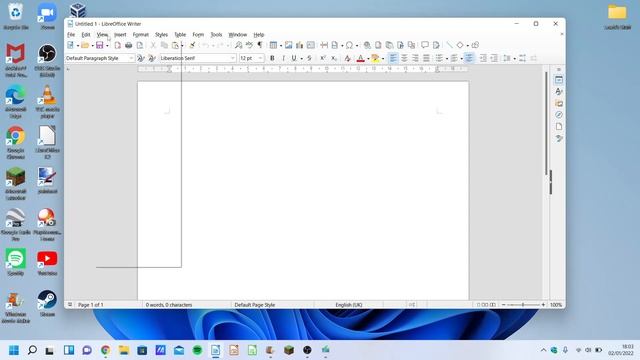Viewport: 640px width, 360px height.
Task: Click the Insert Comment speech bubble icon
Action: point(425,45)
